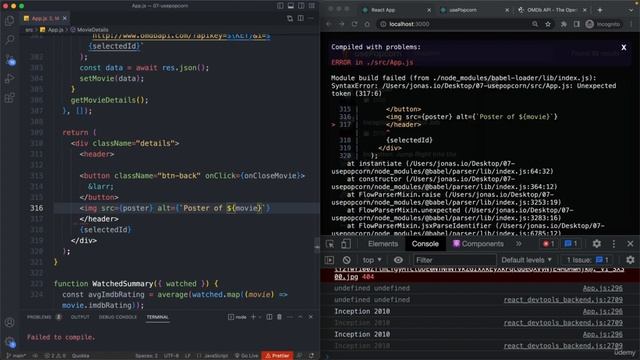The image size is (640, 360).
Task: Go forward in Chrome
Action: [342, 24]
